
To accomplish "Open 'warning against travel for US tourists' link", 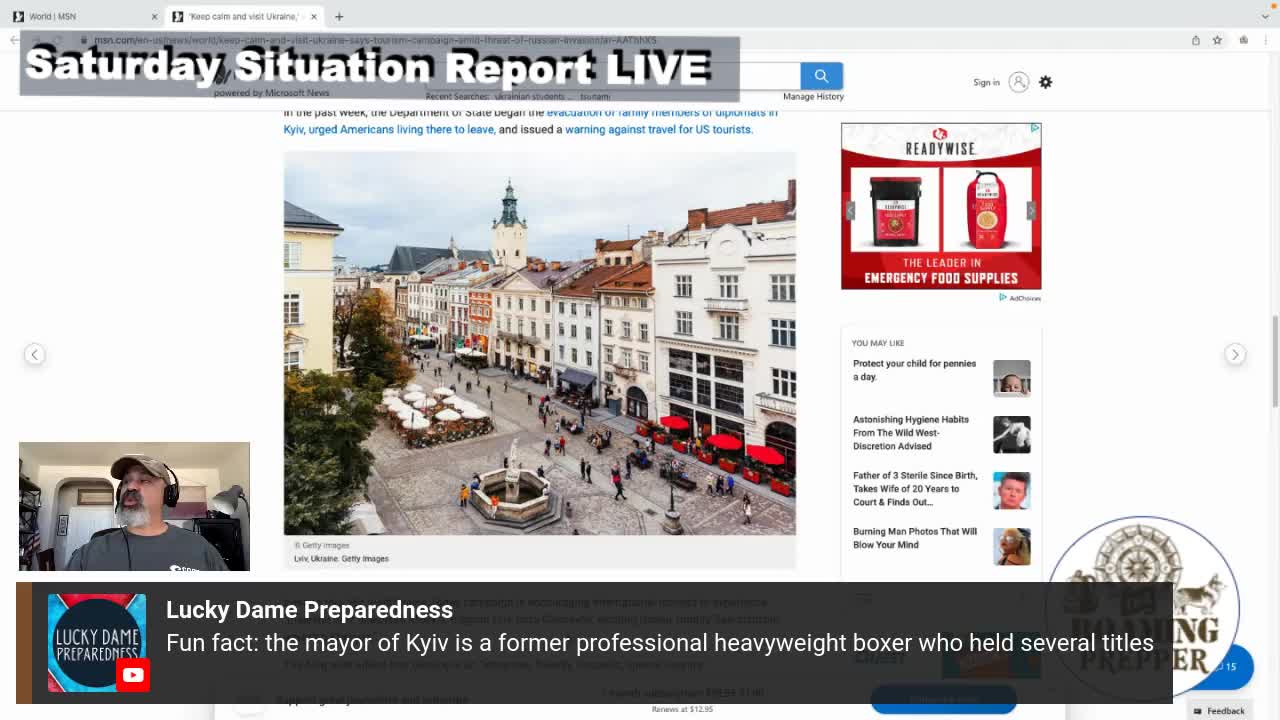I will click(x=658, y=129).
